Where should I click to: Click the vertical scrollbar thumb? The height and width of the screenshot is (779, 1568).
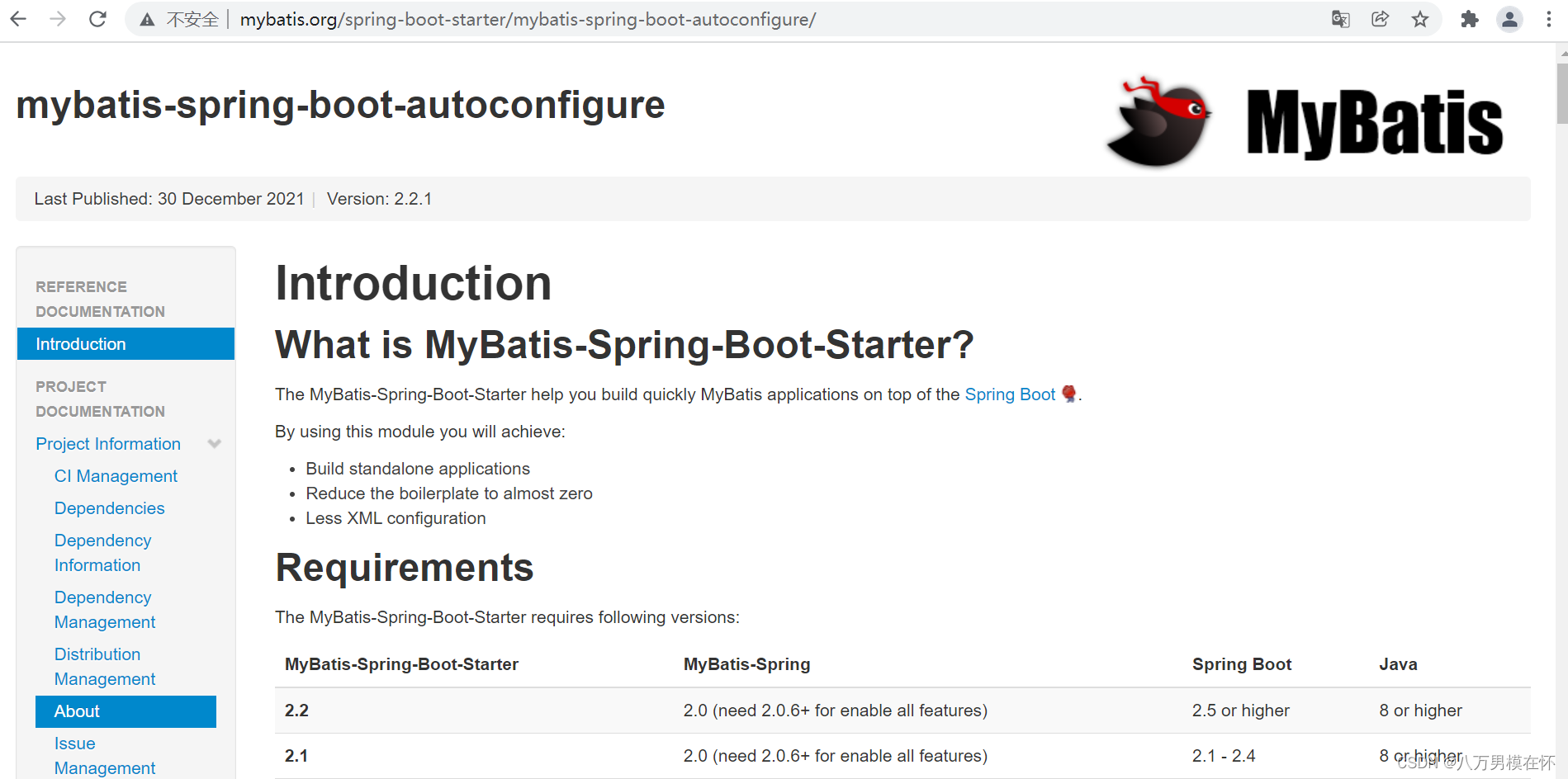[1561, 92]
